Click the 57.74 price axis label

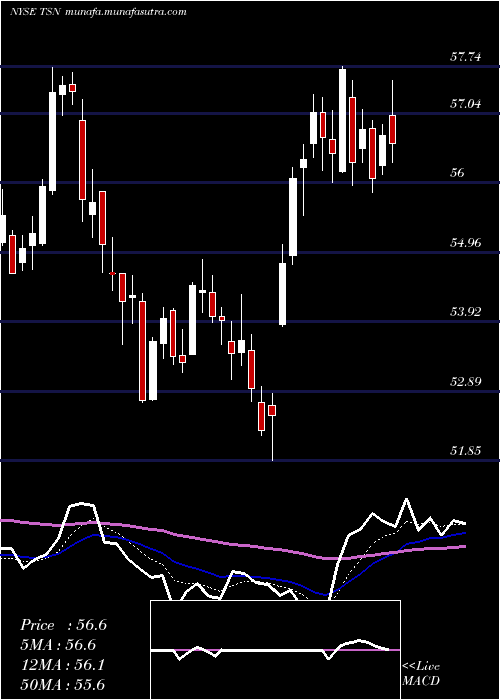(466, 57)
